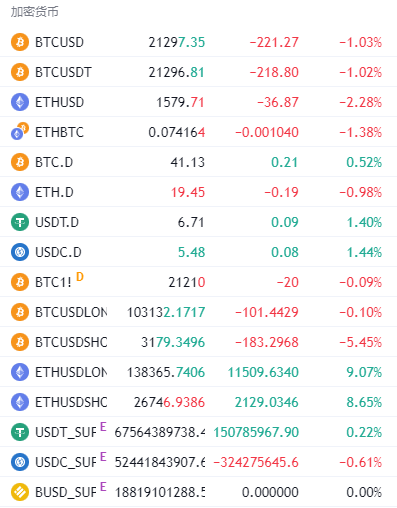Click the USD Coin icon beside USDC.D

(20, 252)
